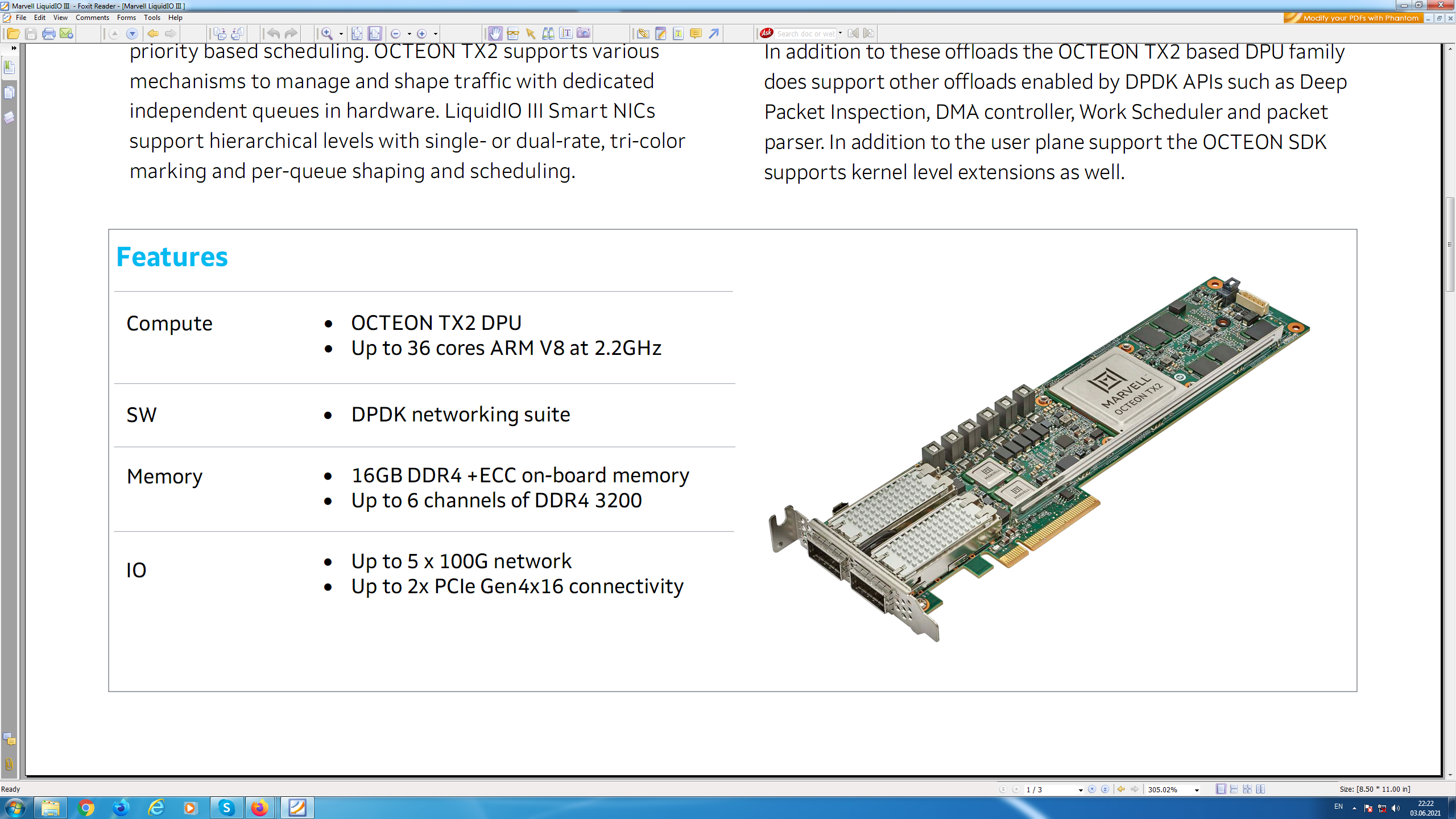Viewport: 1456px width, 819px height.
Task: Switch to Facing pages layout
Action: 1261,789
